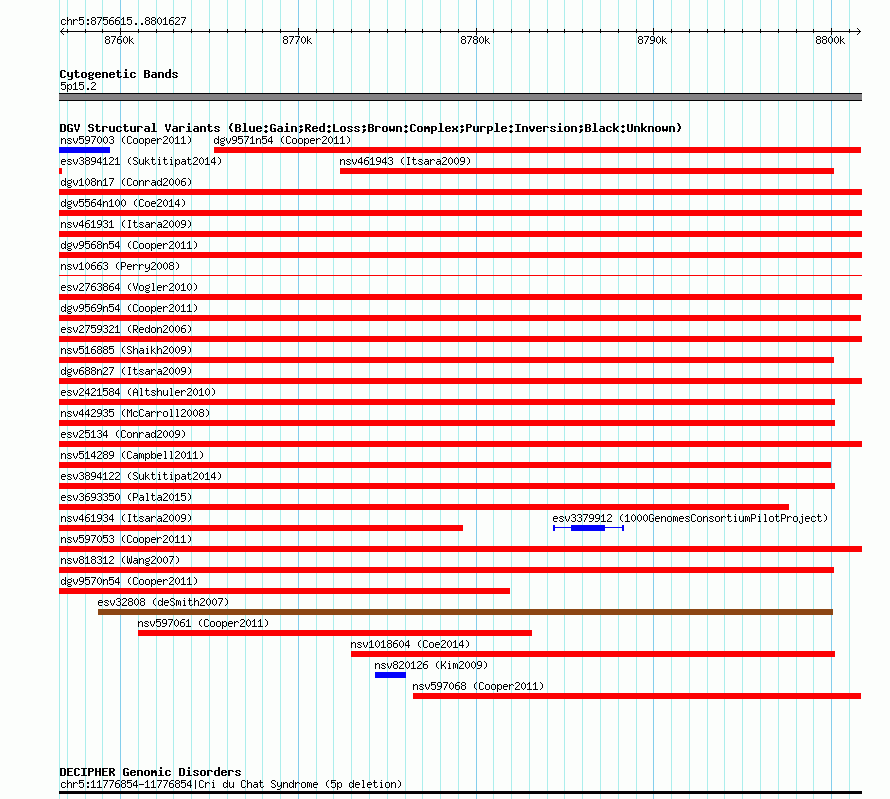890x799 pixels.
Task: Open esv2763864 (Vogler2010) variant label
Action: pyautogui.click(x=129, y=287)
